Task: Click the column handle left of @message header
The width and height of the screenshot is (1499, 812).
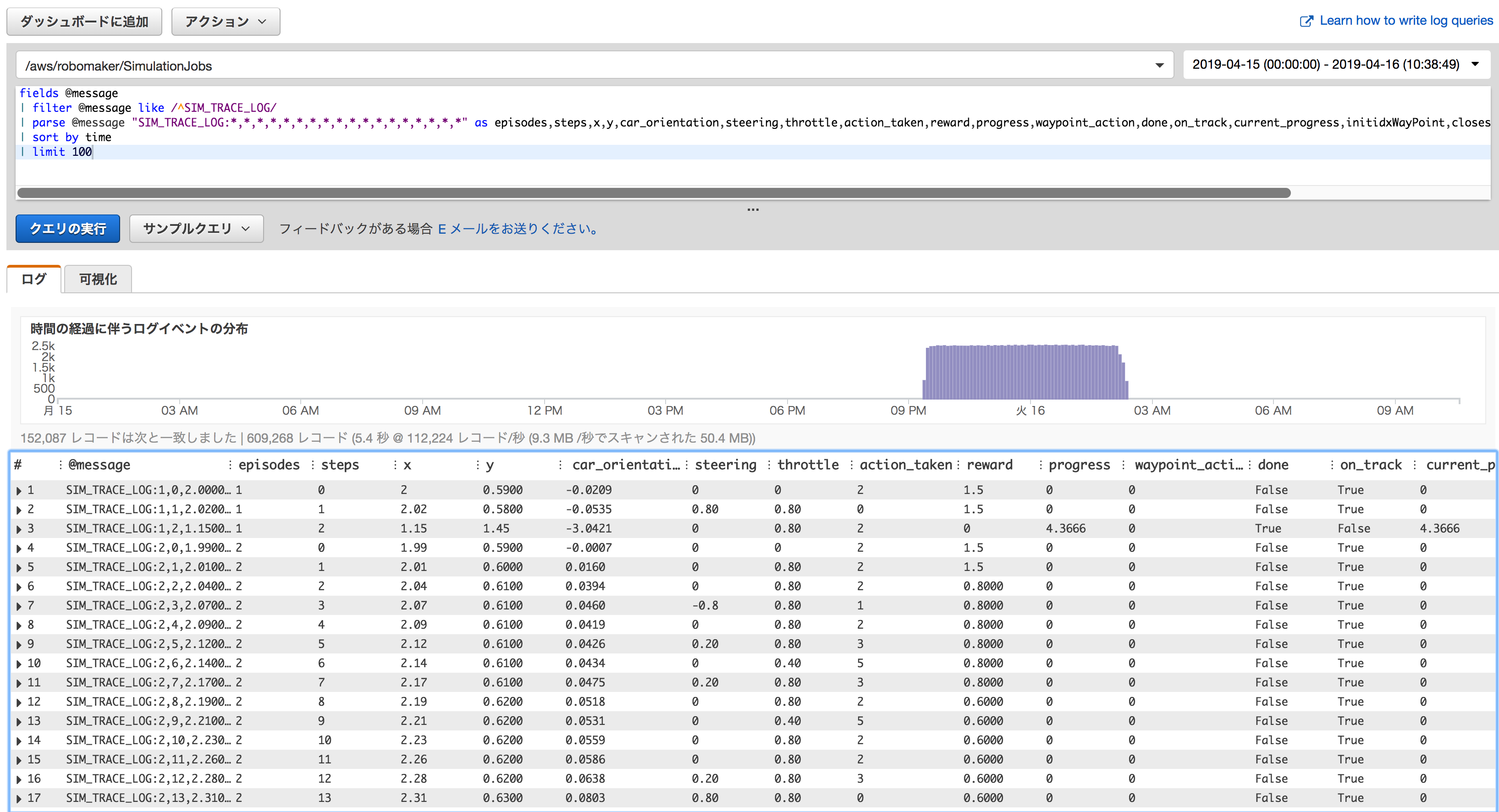Action: (61, 465)
